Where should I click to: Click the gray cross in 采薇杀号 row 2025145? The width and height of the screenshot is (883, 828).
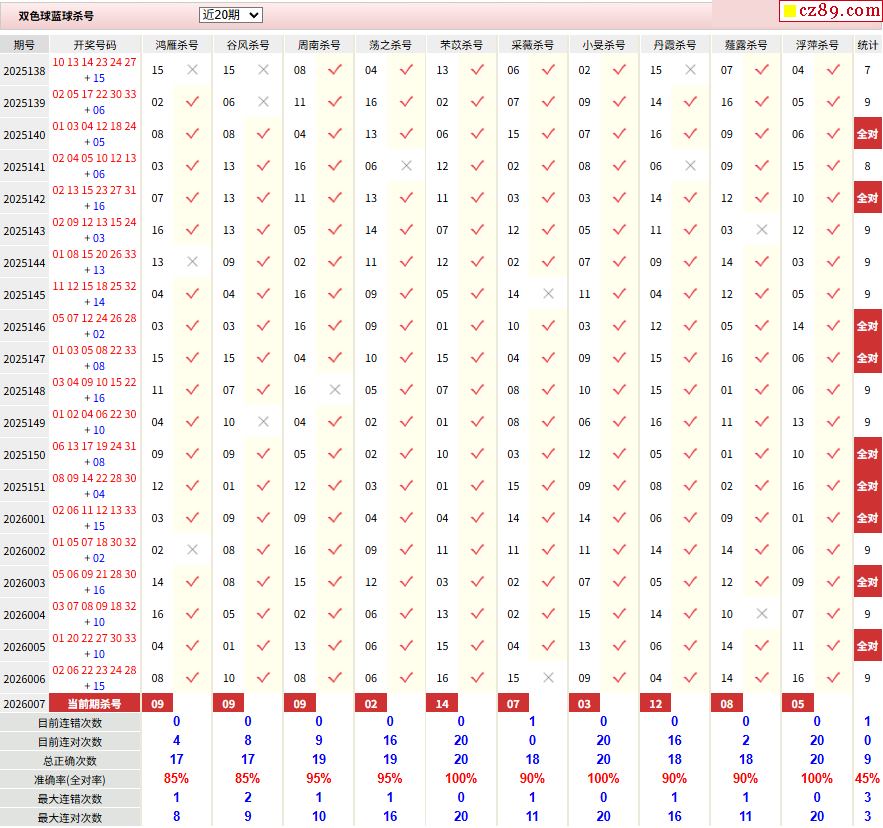[548, 294]
